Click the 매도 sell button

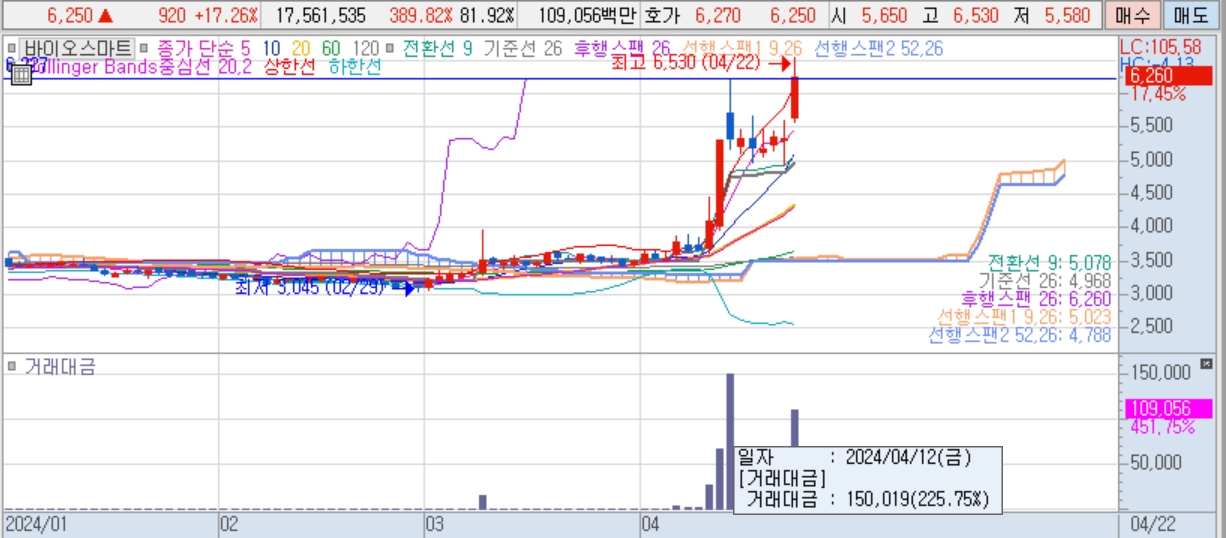click(1191, 16)
